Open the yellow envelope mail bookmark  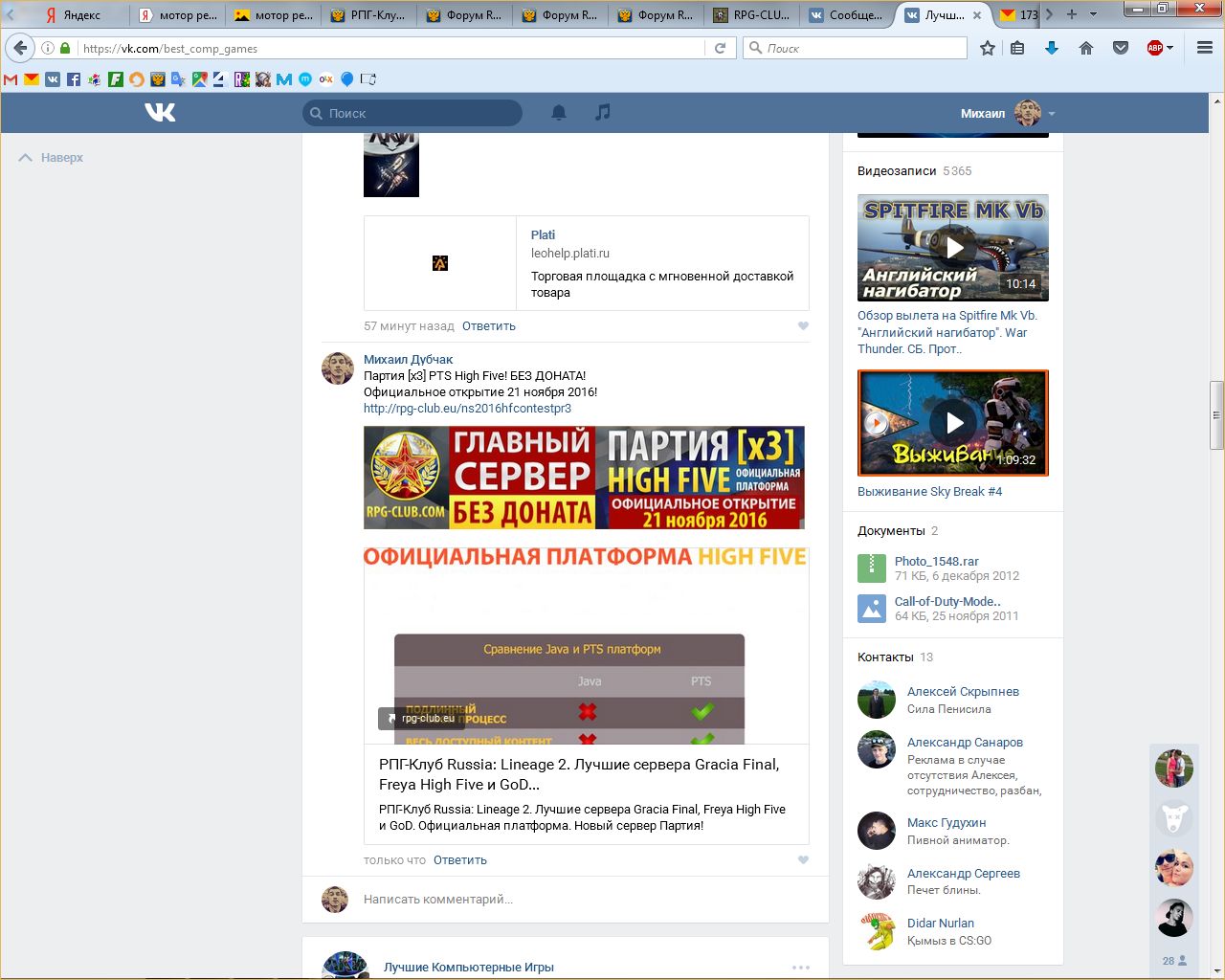point(32,79)
